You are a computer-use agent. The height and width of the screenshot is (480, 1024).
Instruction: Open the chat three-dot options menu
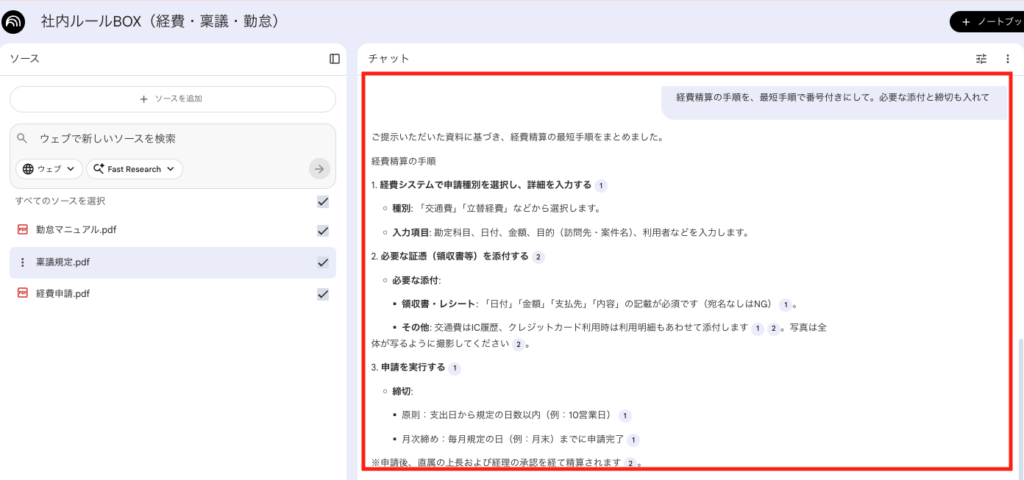coord(1007,59)
